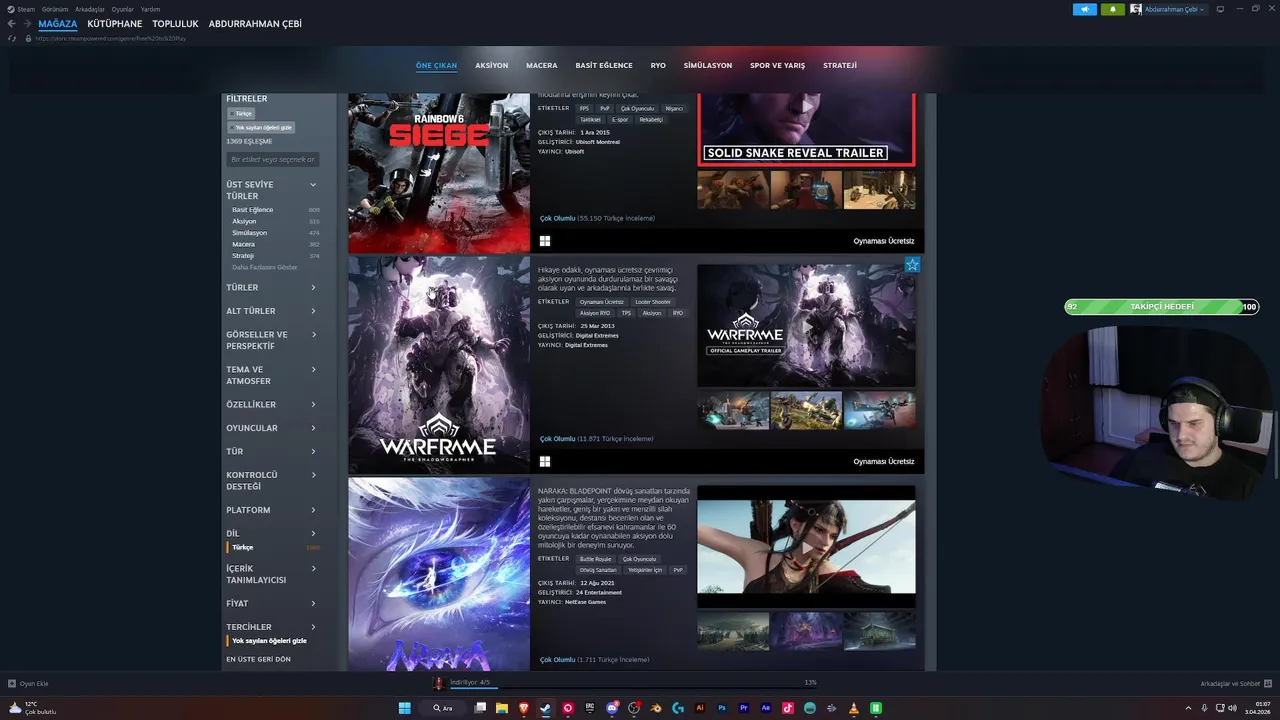Open TikTok app from taskbar
1280x720 pixels.
pos(788,708)
